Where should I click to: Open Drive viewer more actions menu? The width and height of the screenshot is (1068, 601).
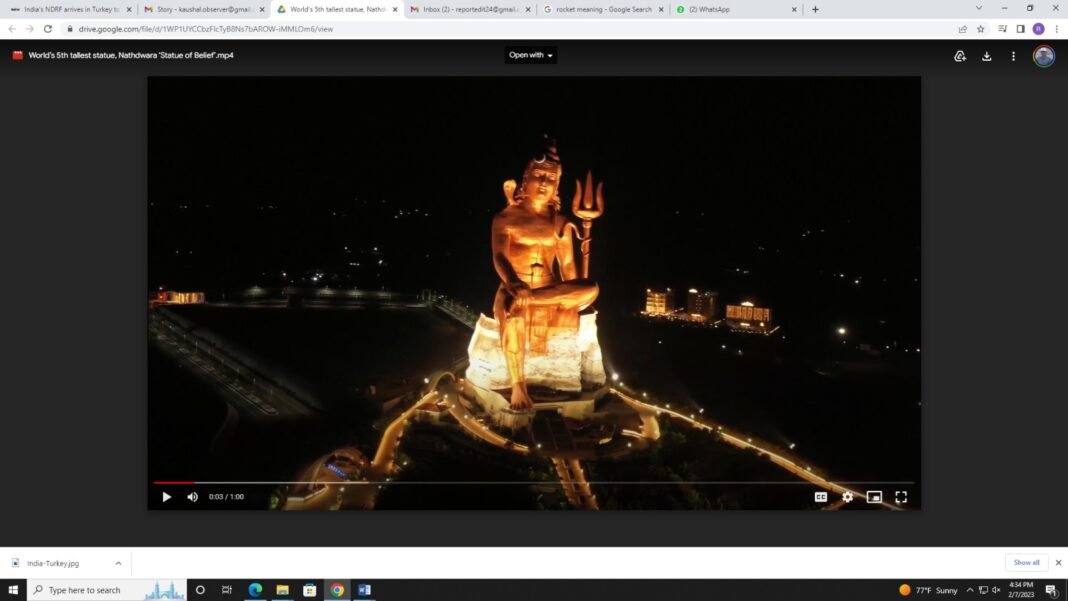pos(1013,56)
